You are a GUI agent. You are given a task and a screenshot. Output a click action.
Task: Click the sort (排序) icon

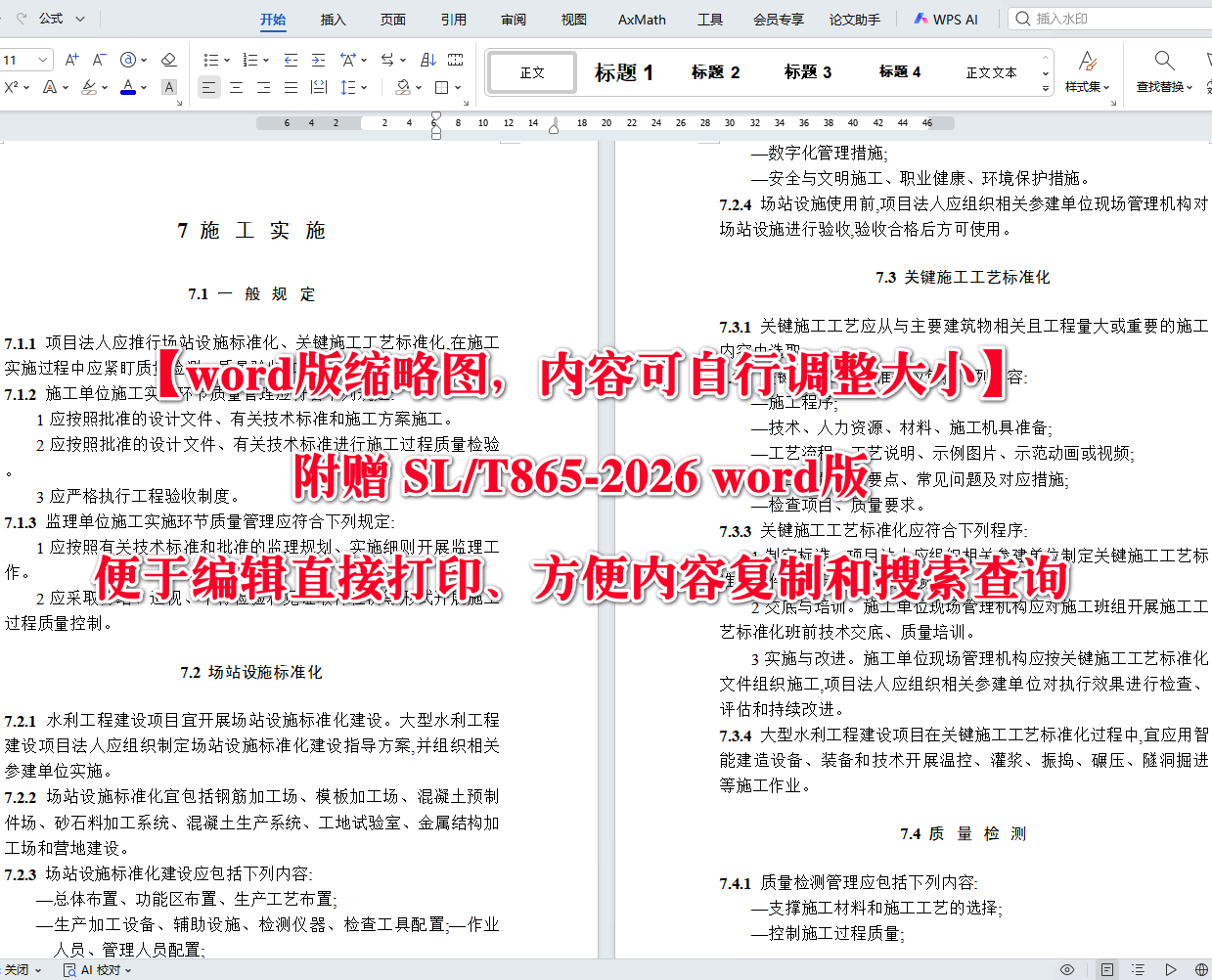(429, 60)
